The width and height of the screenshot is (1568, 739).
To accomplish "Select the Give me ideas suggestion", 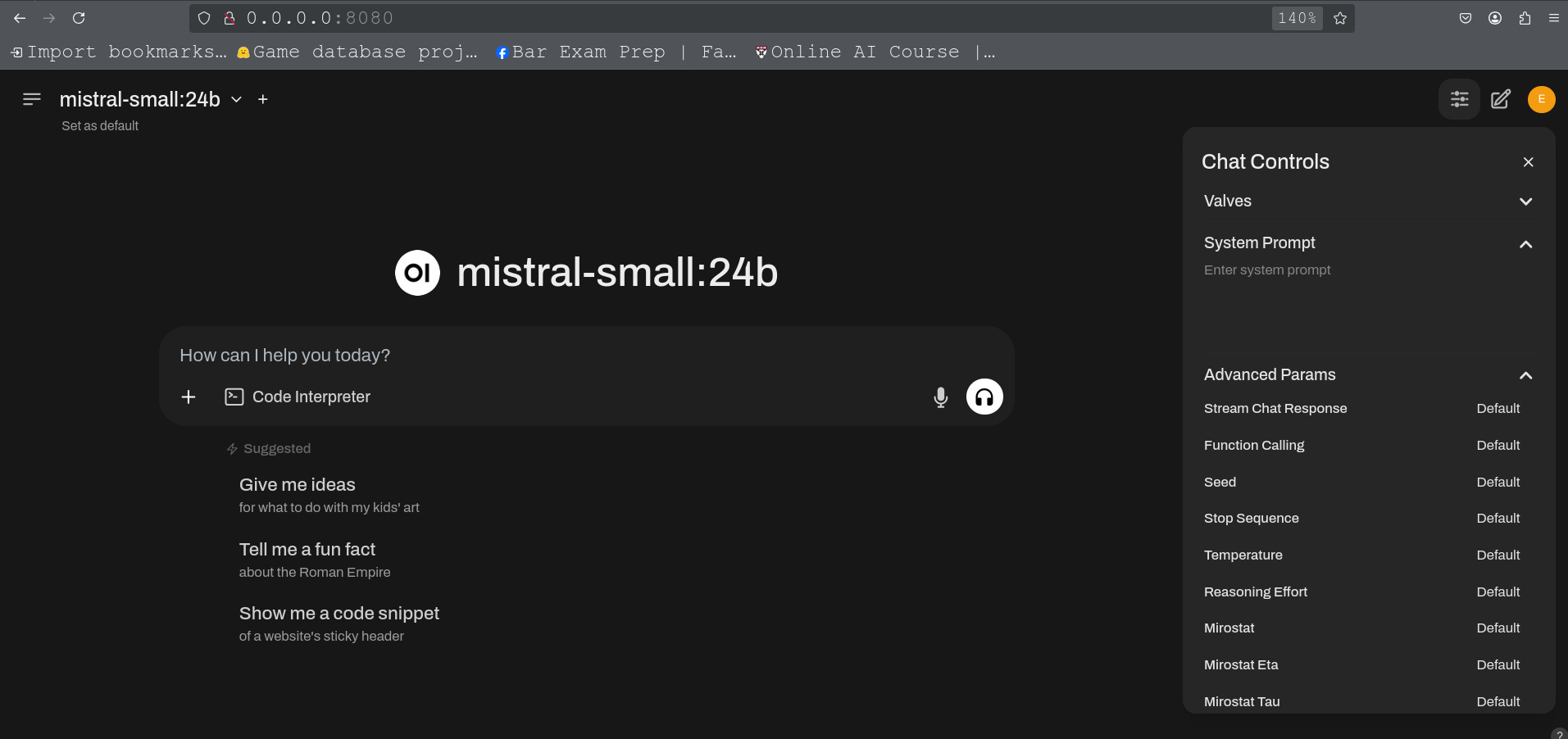I will [x=330, y=495].
